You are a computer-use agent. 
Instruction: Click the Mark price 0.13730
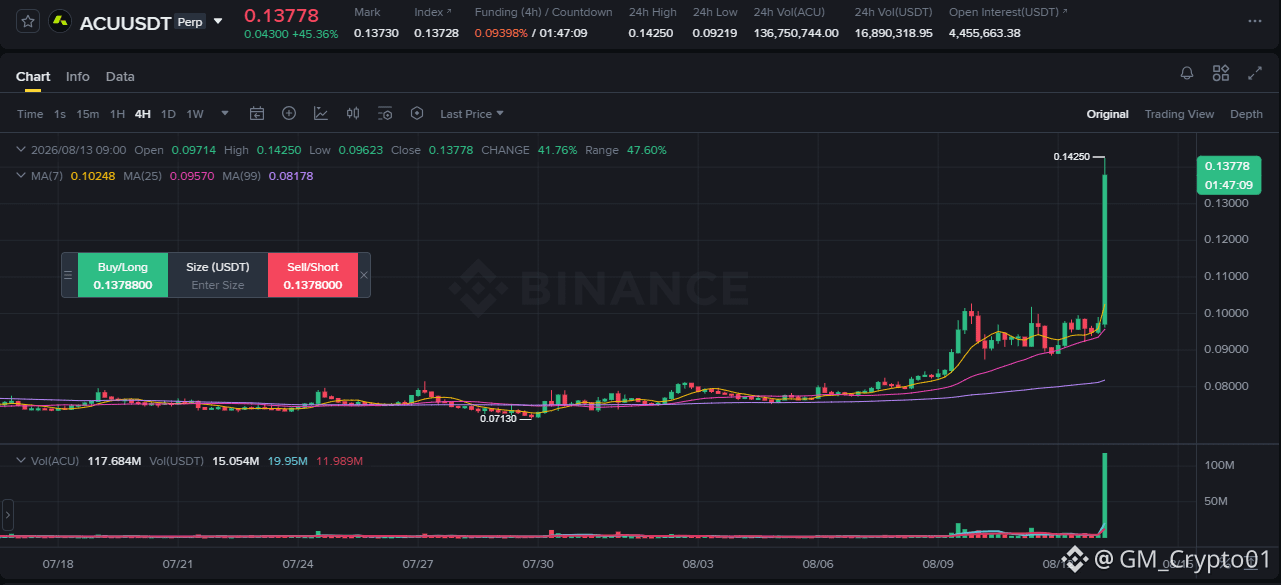tap(377, 33)
